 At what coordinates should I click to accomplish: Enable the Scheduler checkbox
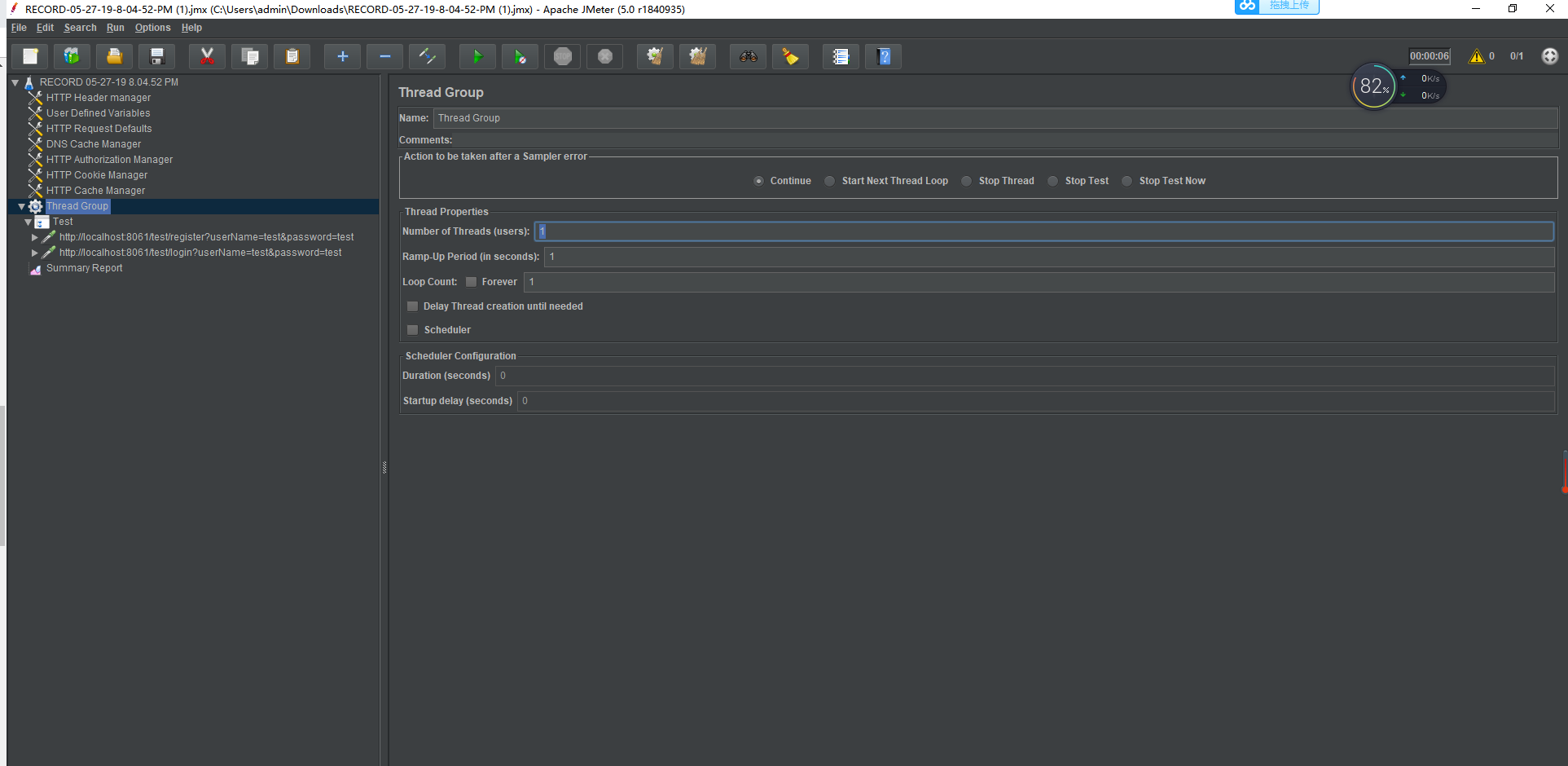point(413,330)
